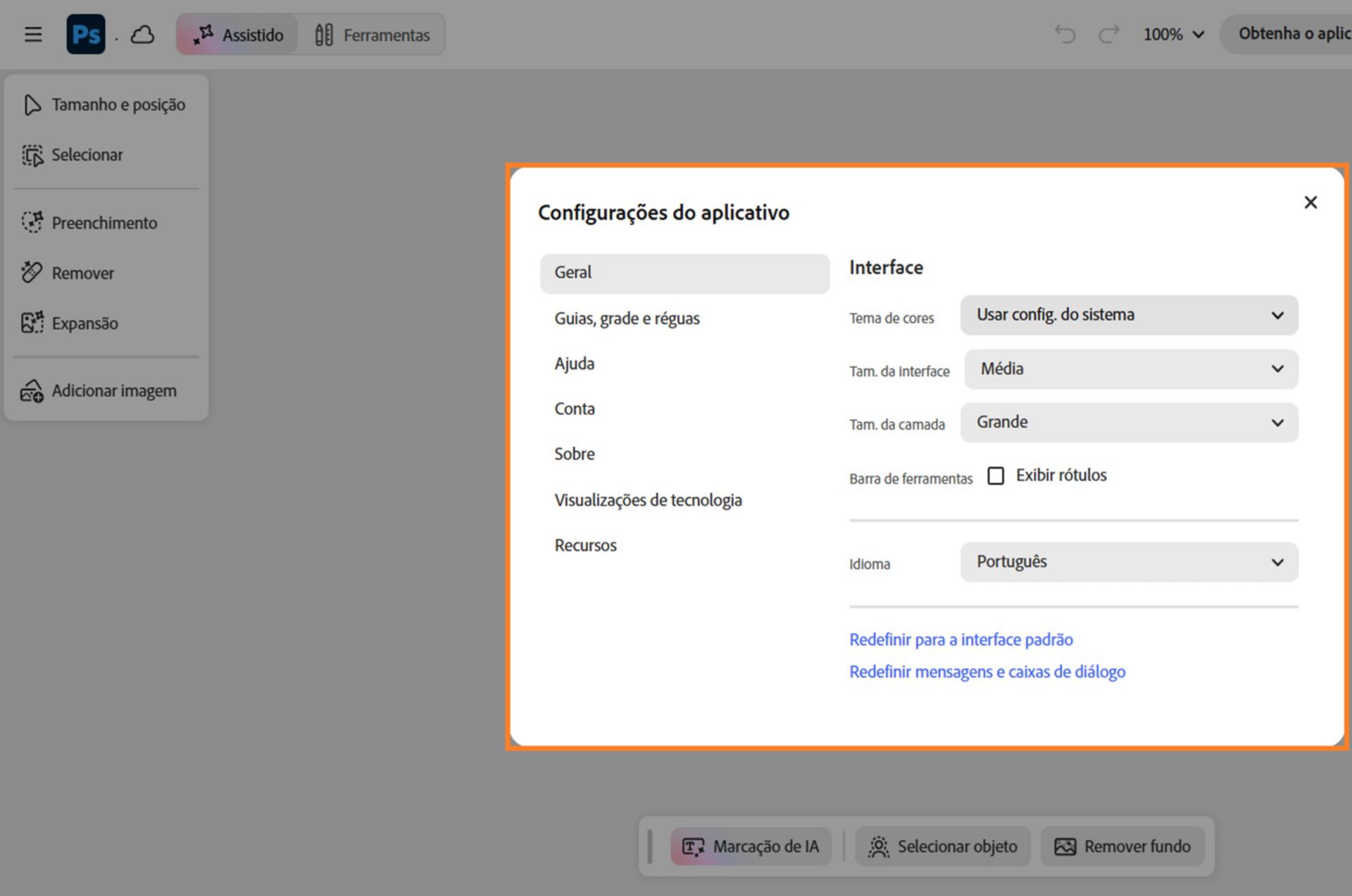The image size is (1352, 896).
Task: Select Geral settings category
Action: click(684, 273)
